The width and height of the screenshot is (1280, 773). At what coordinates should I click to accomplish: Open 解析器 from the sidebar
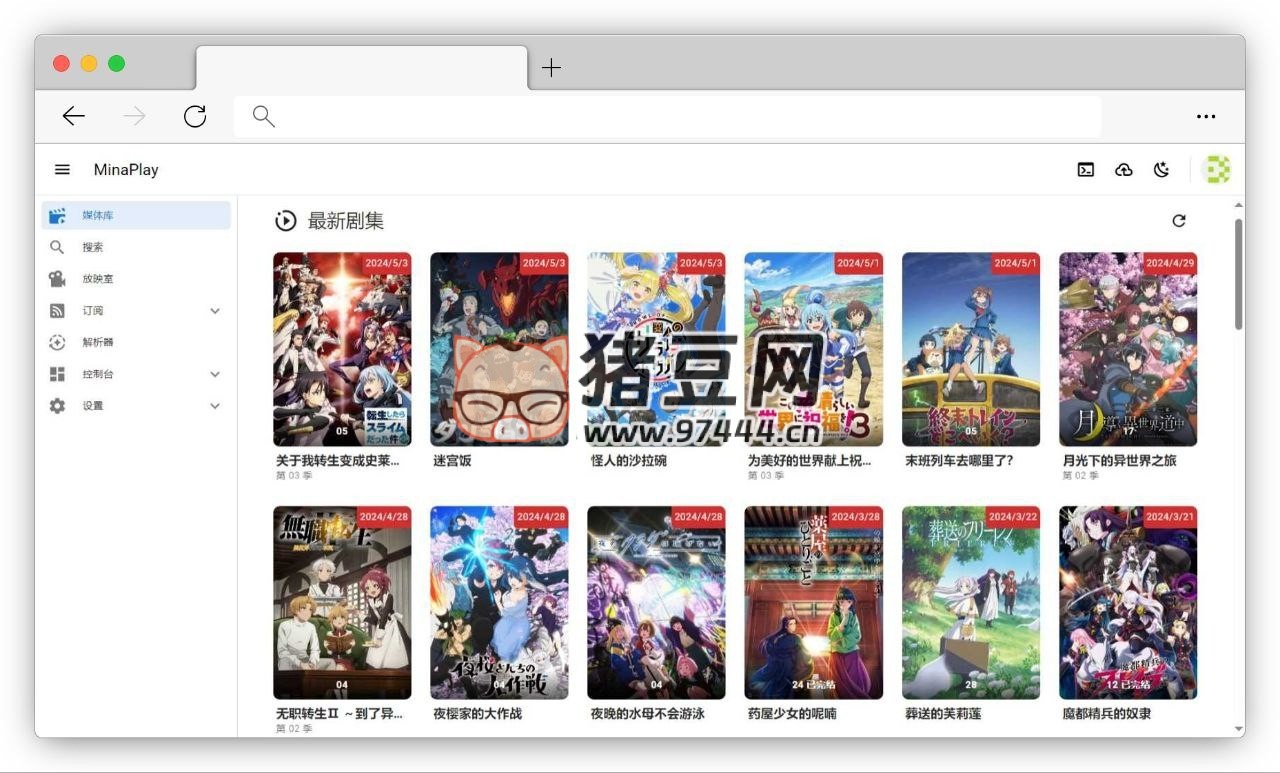pos(98,342)
